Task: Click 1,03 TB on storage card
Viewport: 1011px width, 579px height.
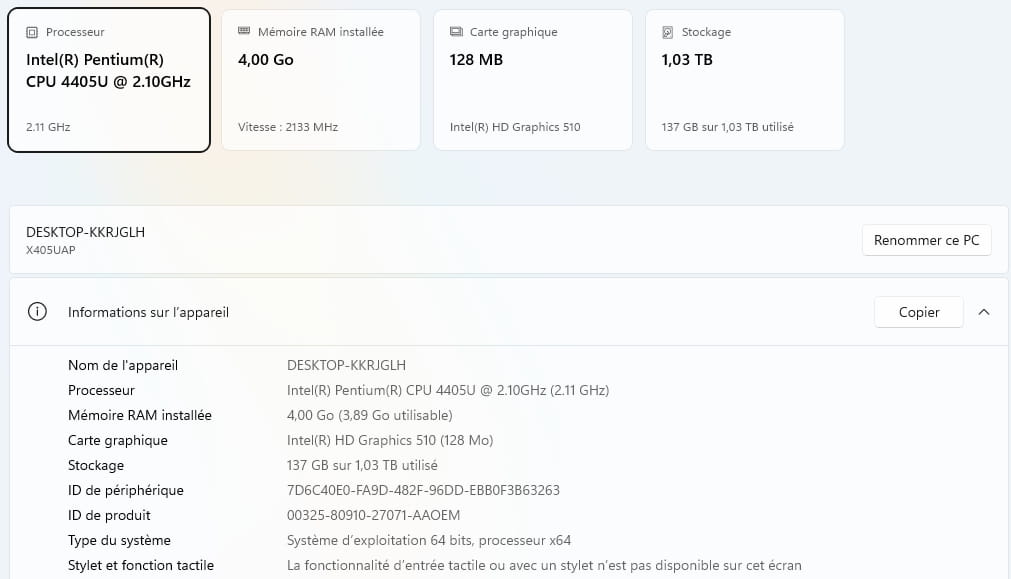Action: click(x=687, y=60)
